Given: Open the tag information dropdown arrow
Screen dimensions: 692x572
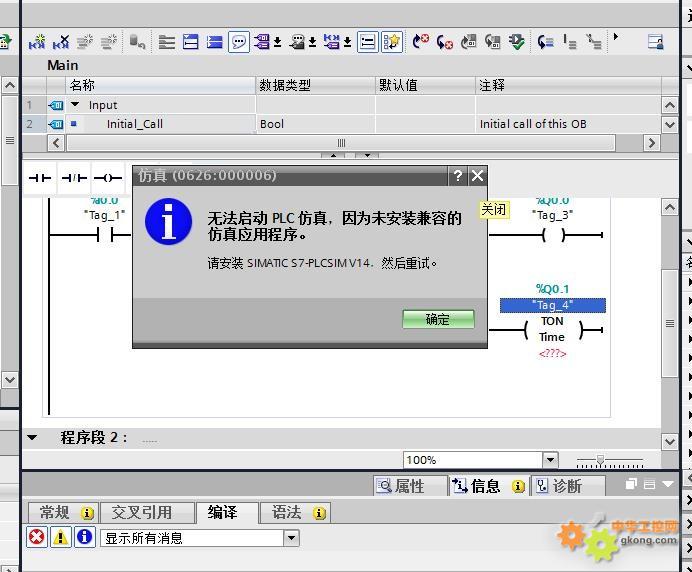Looking at the screenshot, I should 312,42.
